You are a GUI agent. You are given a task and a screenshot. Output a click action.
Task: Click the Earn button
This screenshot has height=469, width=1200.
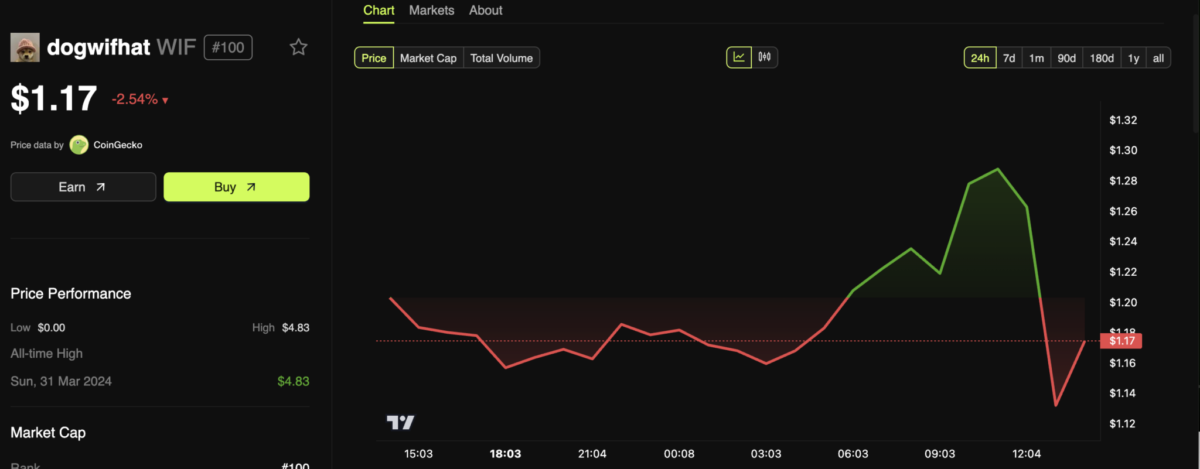(x=83, y=187)
